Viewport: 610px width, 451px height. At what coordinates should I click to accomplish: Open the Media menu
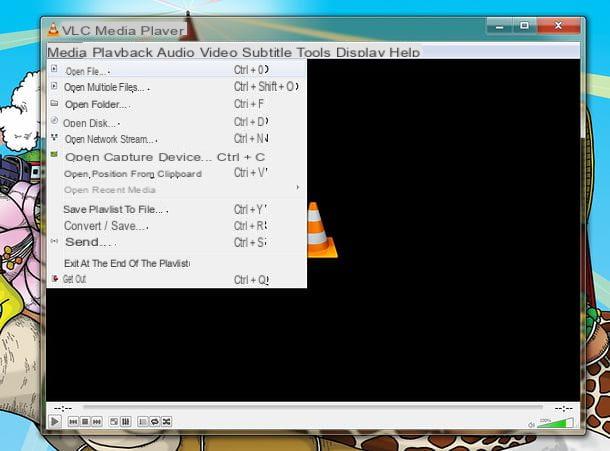(67, 52)
